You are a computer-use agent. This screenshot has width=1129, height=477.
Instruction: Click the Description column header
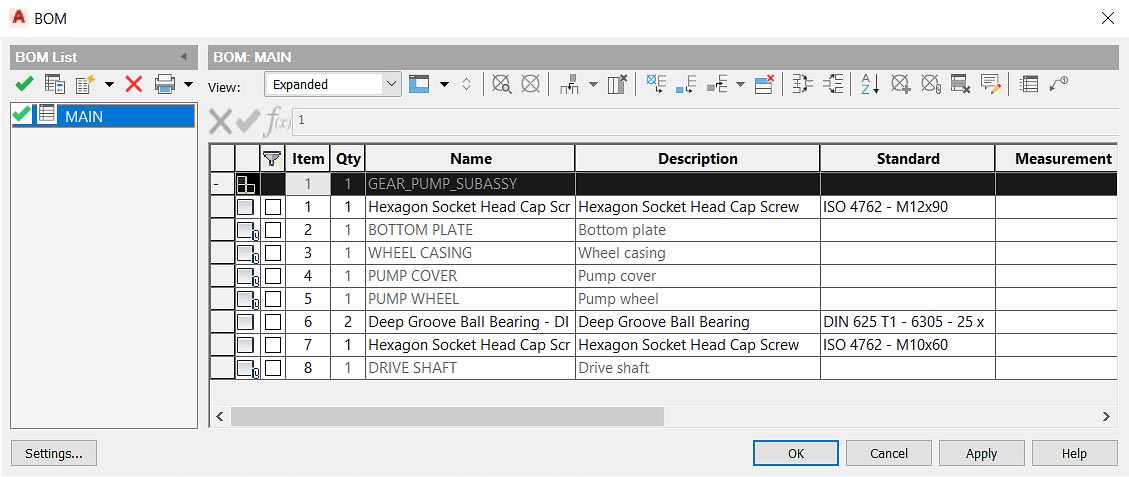point(697,158)
